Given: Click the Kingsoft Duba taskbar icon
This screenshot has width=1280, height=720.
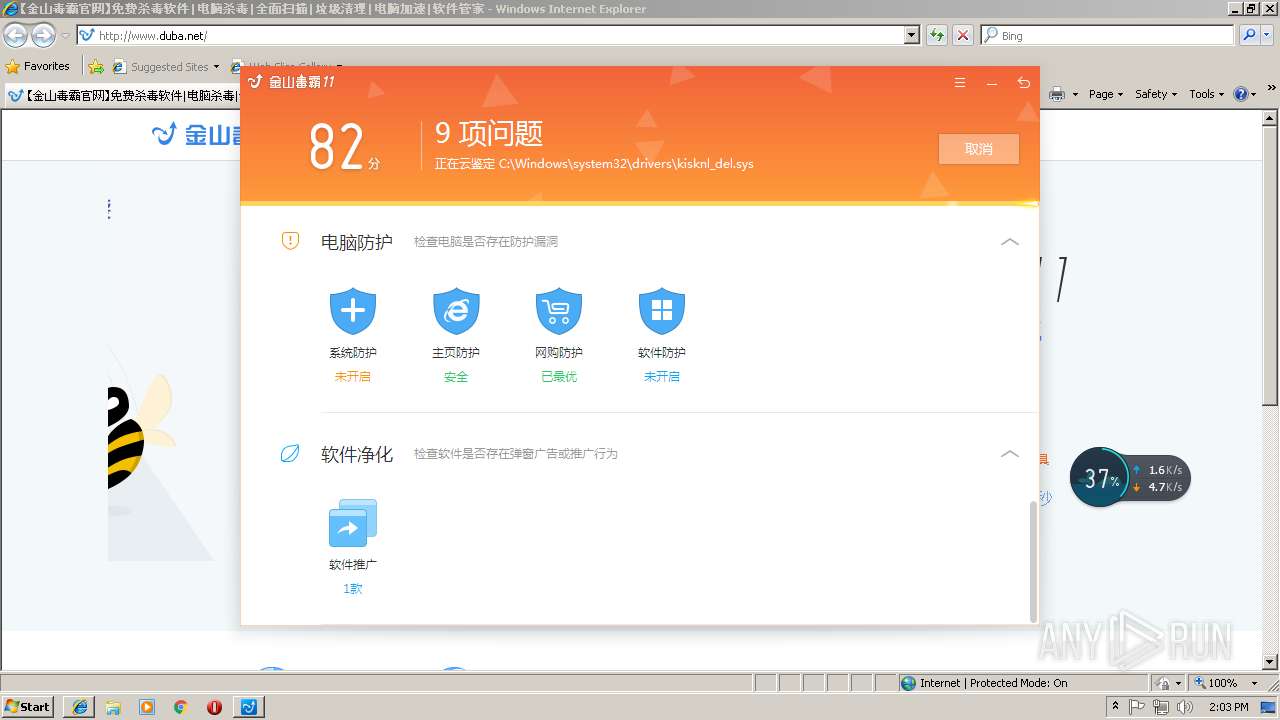Looking at the screenshot, I should pyautogui.click(x=249, y=707).
